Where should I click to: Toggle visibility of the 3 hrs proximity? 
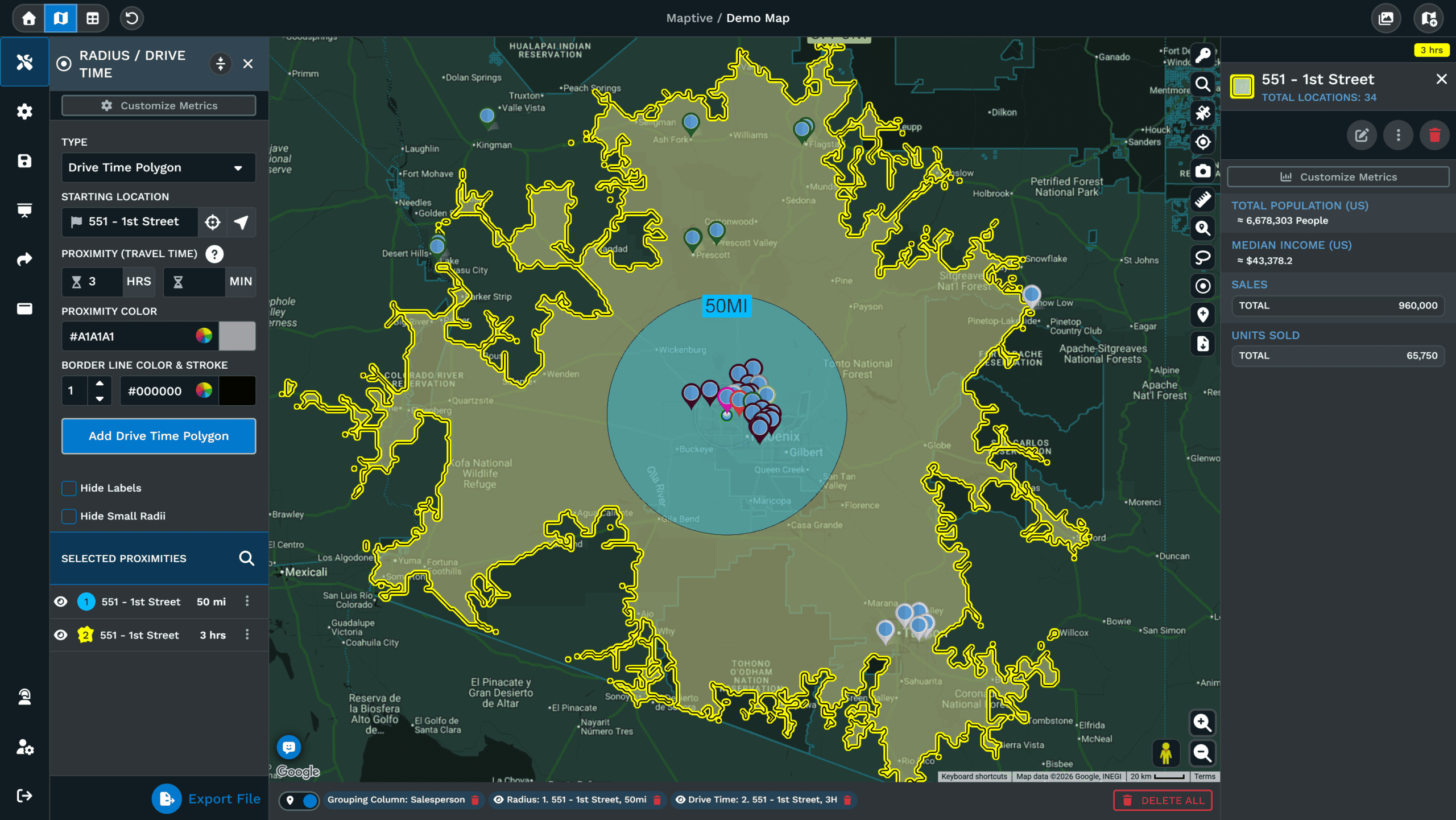(x=61, y=634)
